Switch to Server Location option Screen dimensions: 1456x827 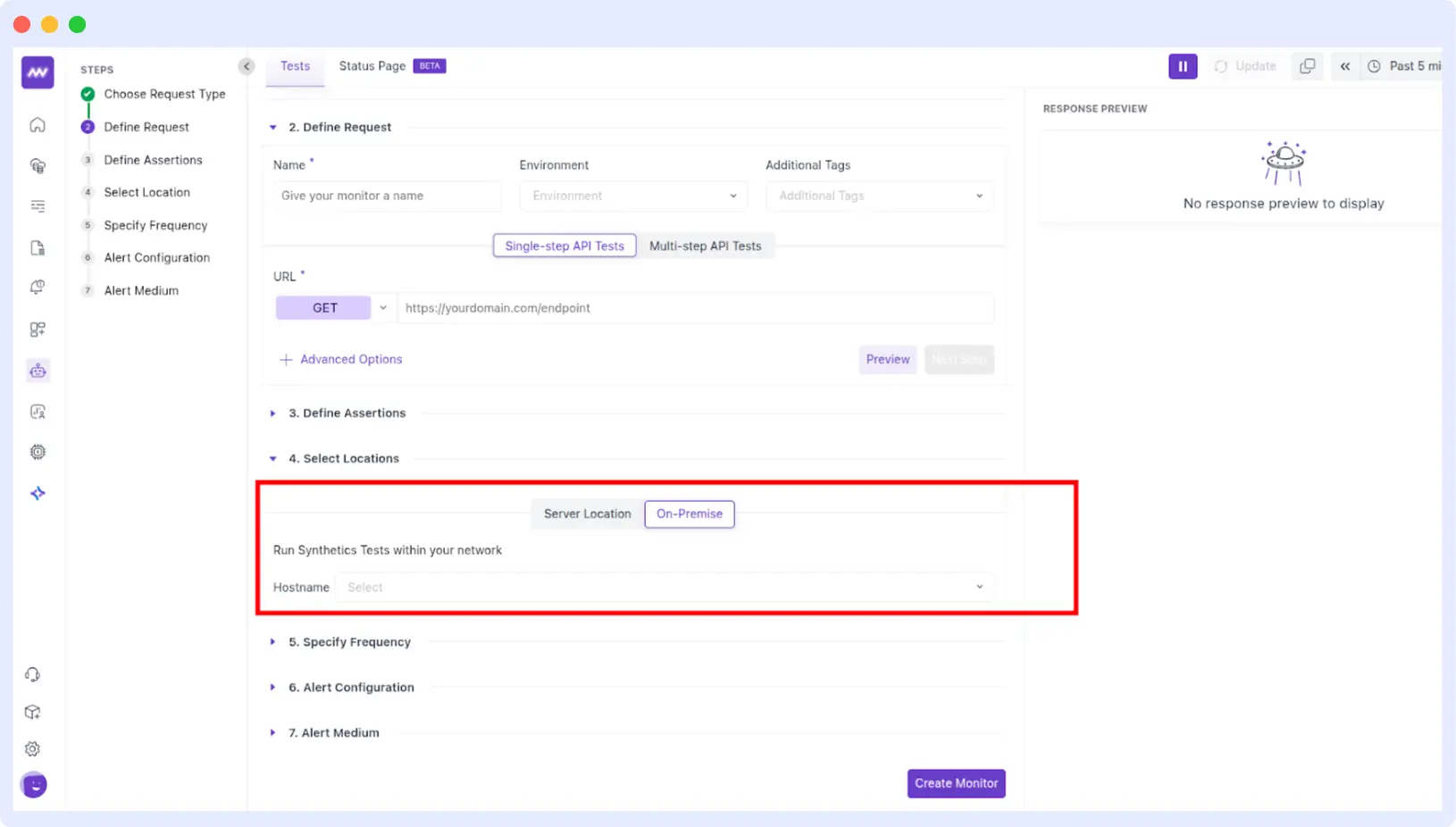click(587, 514)
